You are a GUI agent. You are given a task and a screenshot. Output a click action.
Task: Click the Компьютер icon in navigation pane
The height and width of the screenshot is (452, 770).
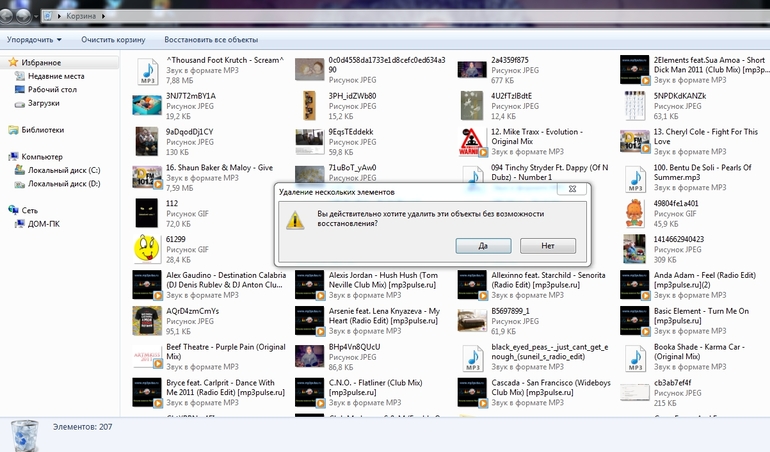tap(13, 157)
